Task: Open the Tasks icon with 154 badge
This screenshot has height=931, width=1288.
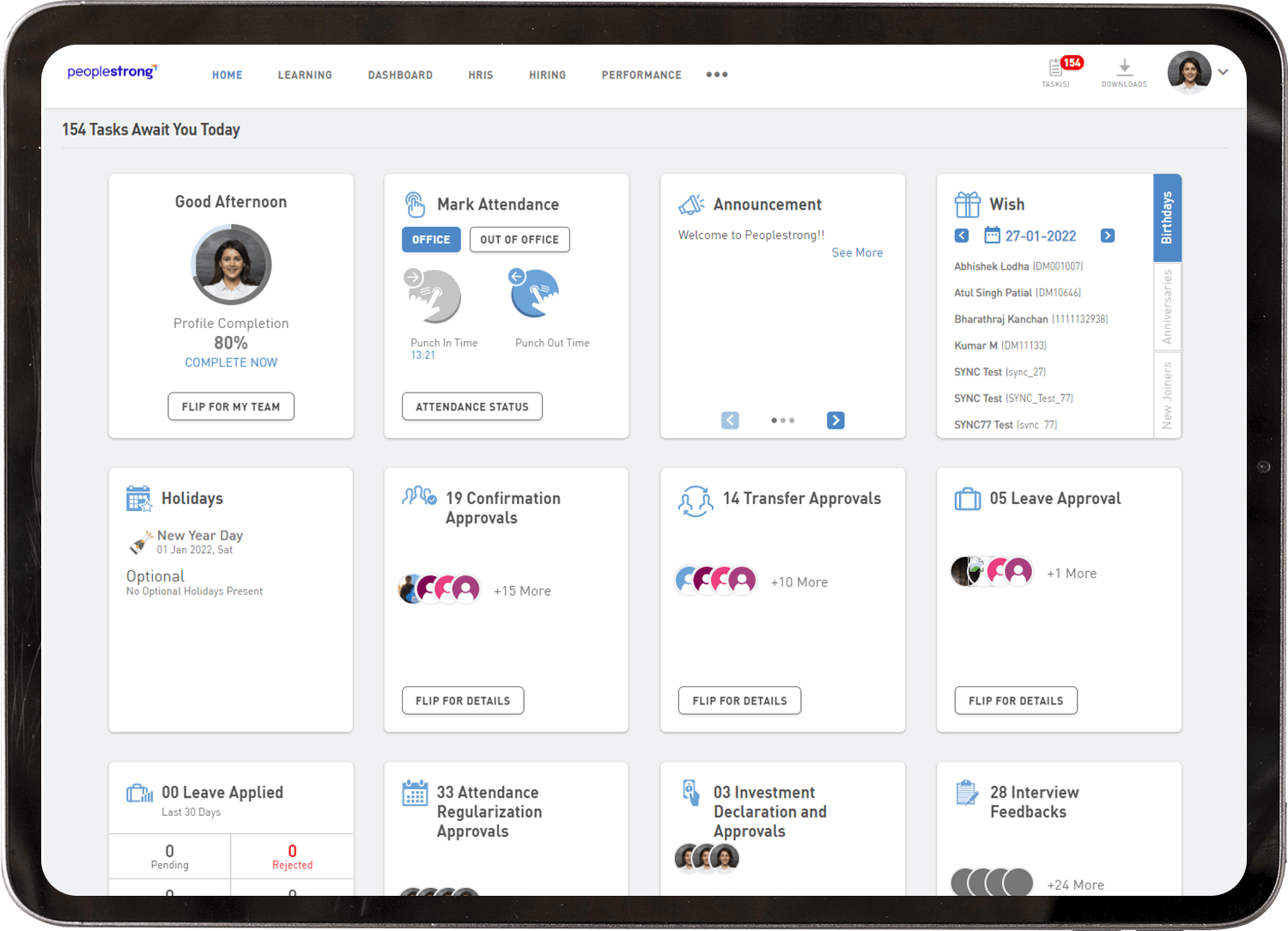Action: click(x=1057, y=70)
